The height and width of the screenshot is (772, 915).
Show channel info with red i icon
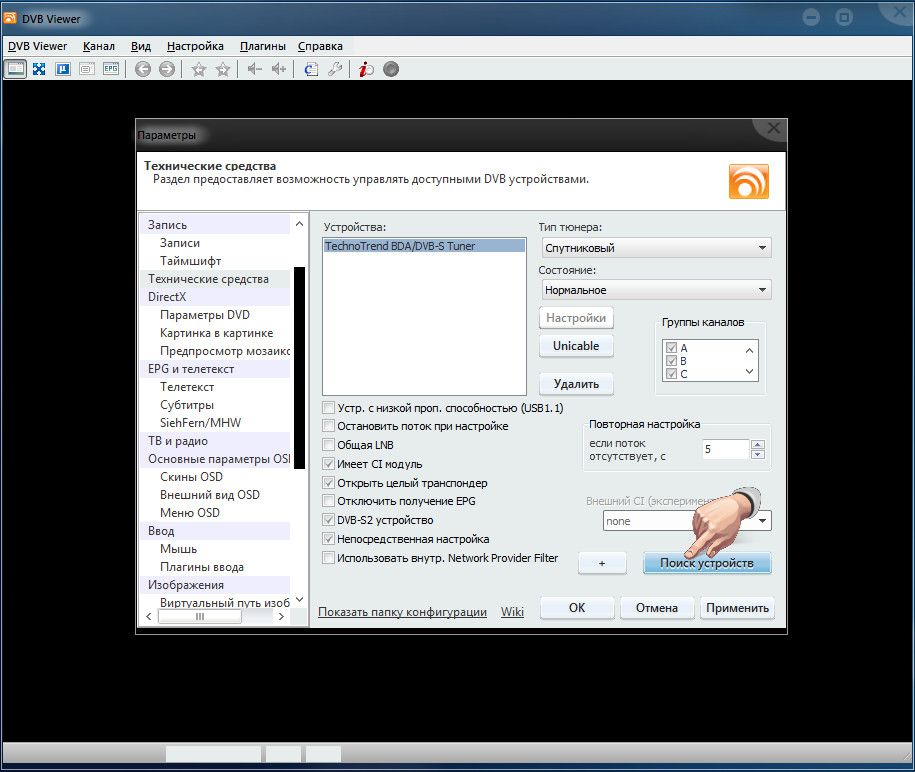(366, 69)
